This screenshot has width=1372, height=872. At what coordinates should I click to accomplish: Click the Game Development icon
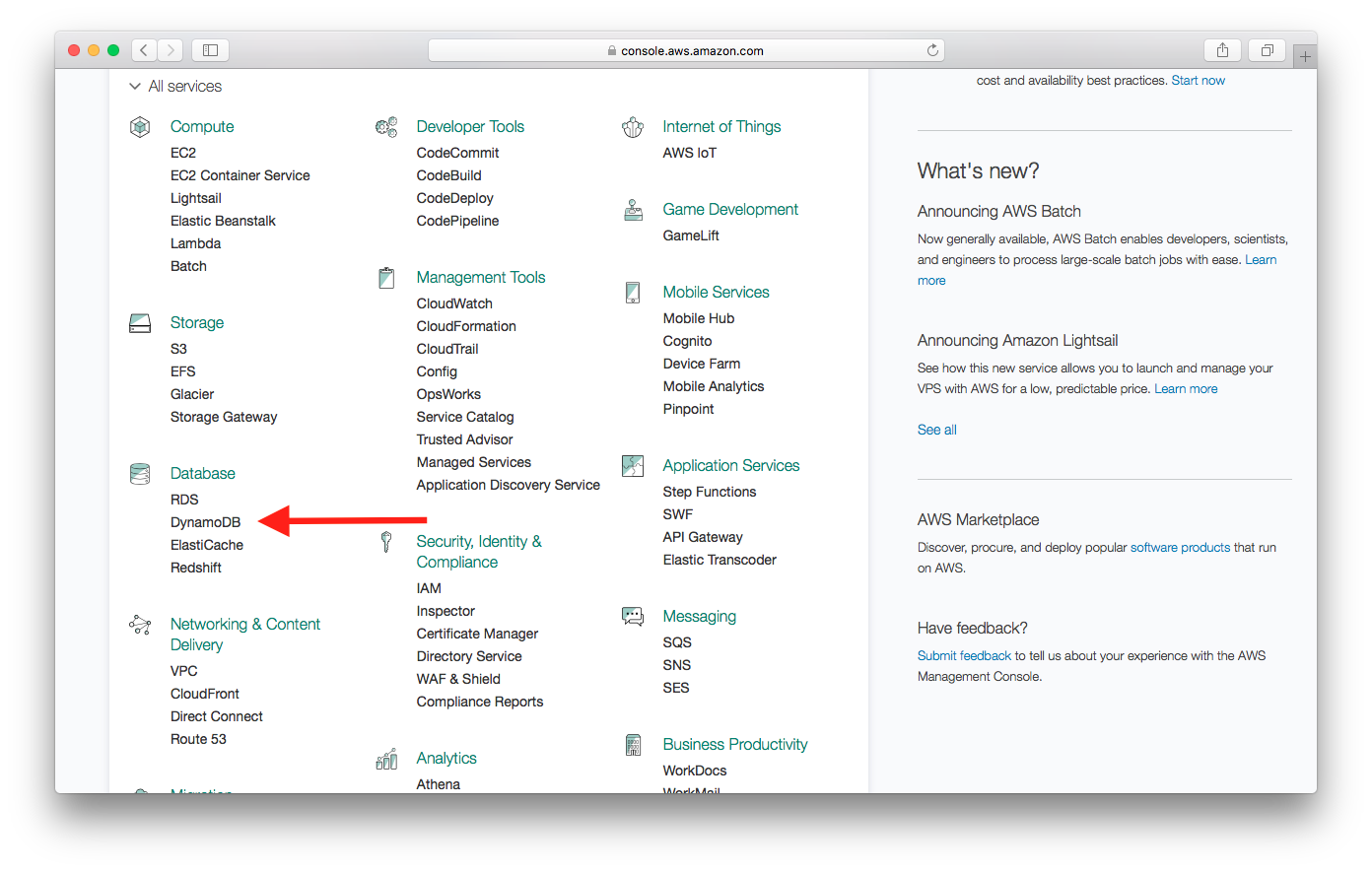pyautogui.click(x=633, y=210)
